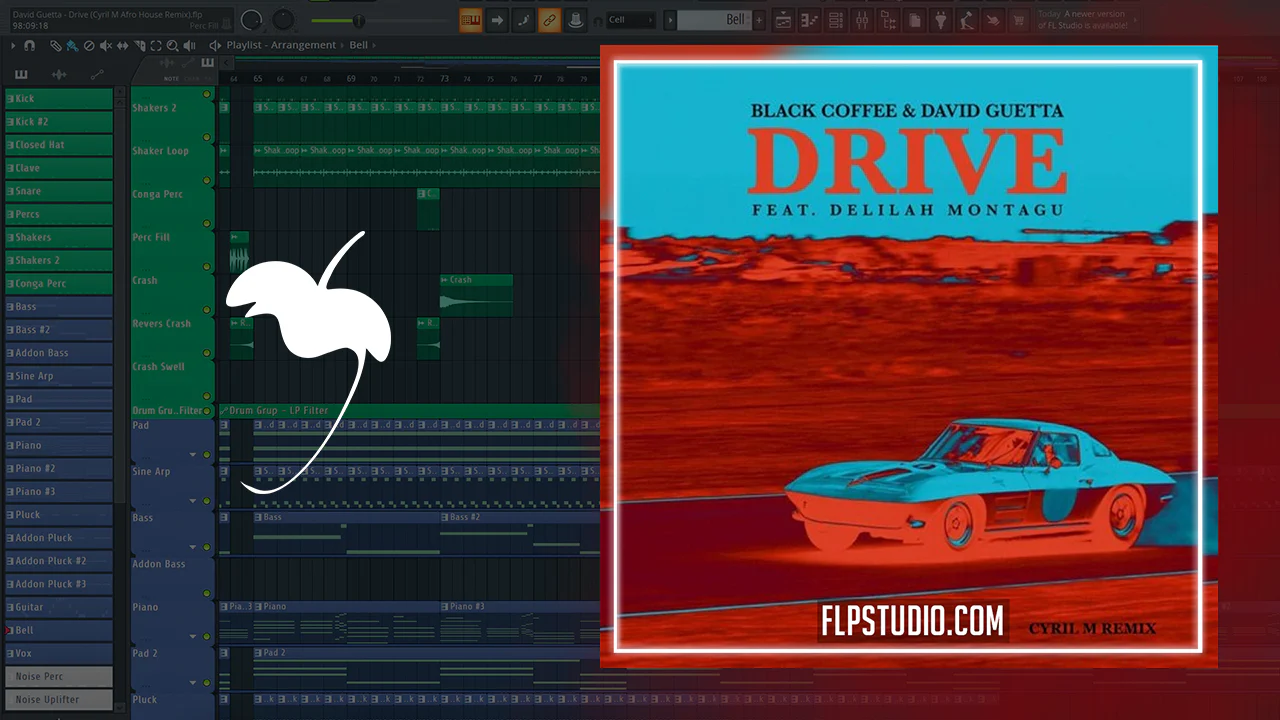This screenshot has width=1280, height=720.
Task: Open the Playlist - Arrangement breadcrumb menu
Action: coord(281,46)
